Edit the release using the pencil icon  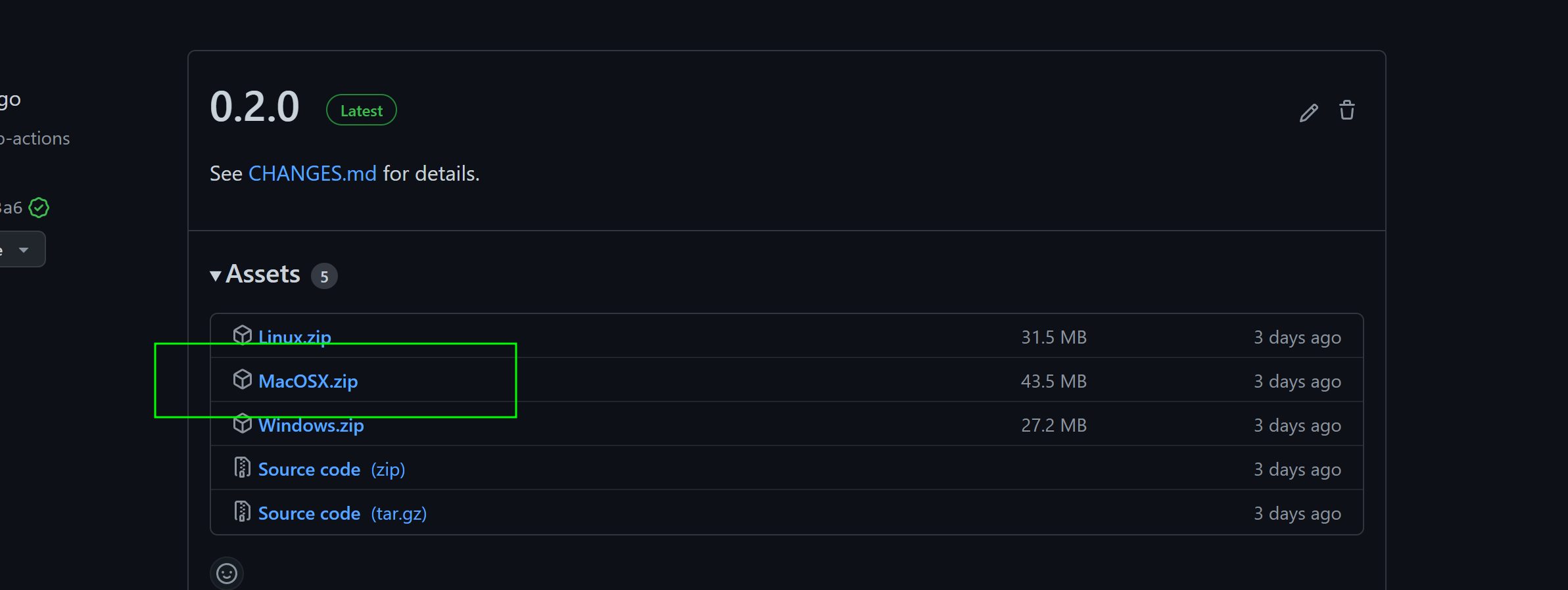tap(1308, 112)
